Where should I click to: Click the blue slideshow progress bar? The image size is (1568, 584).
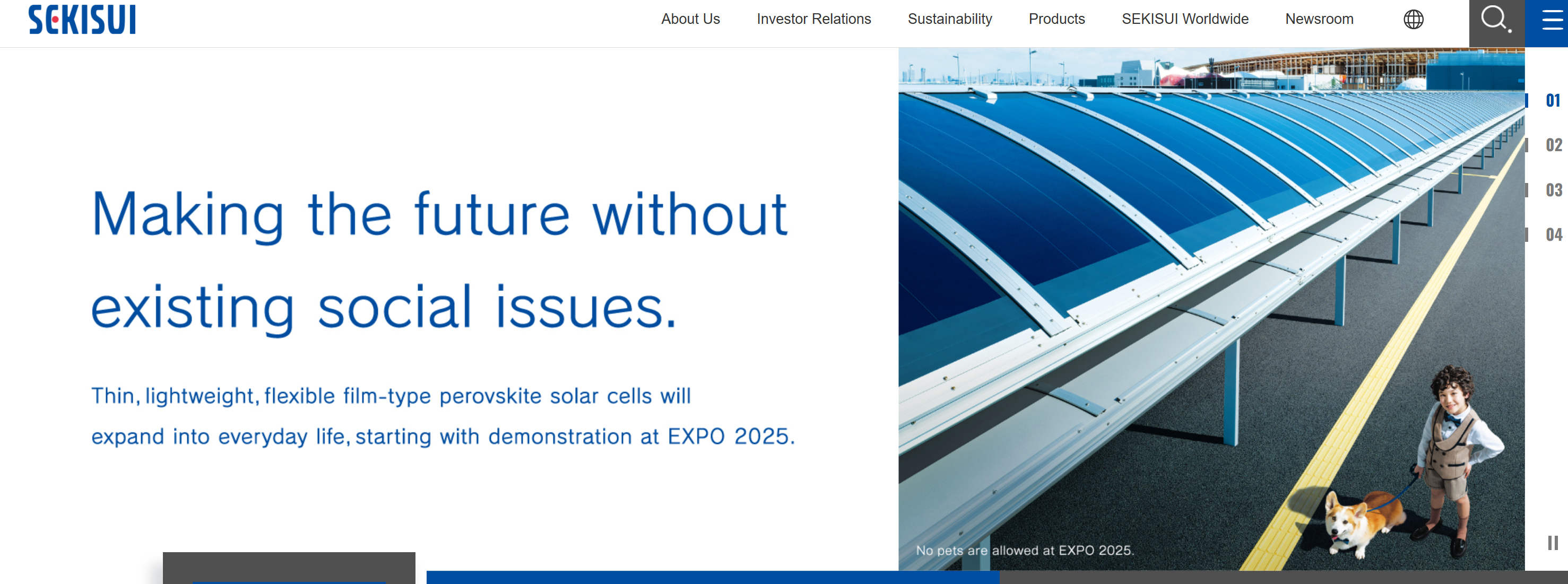(x=713, y=577)
